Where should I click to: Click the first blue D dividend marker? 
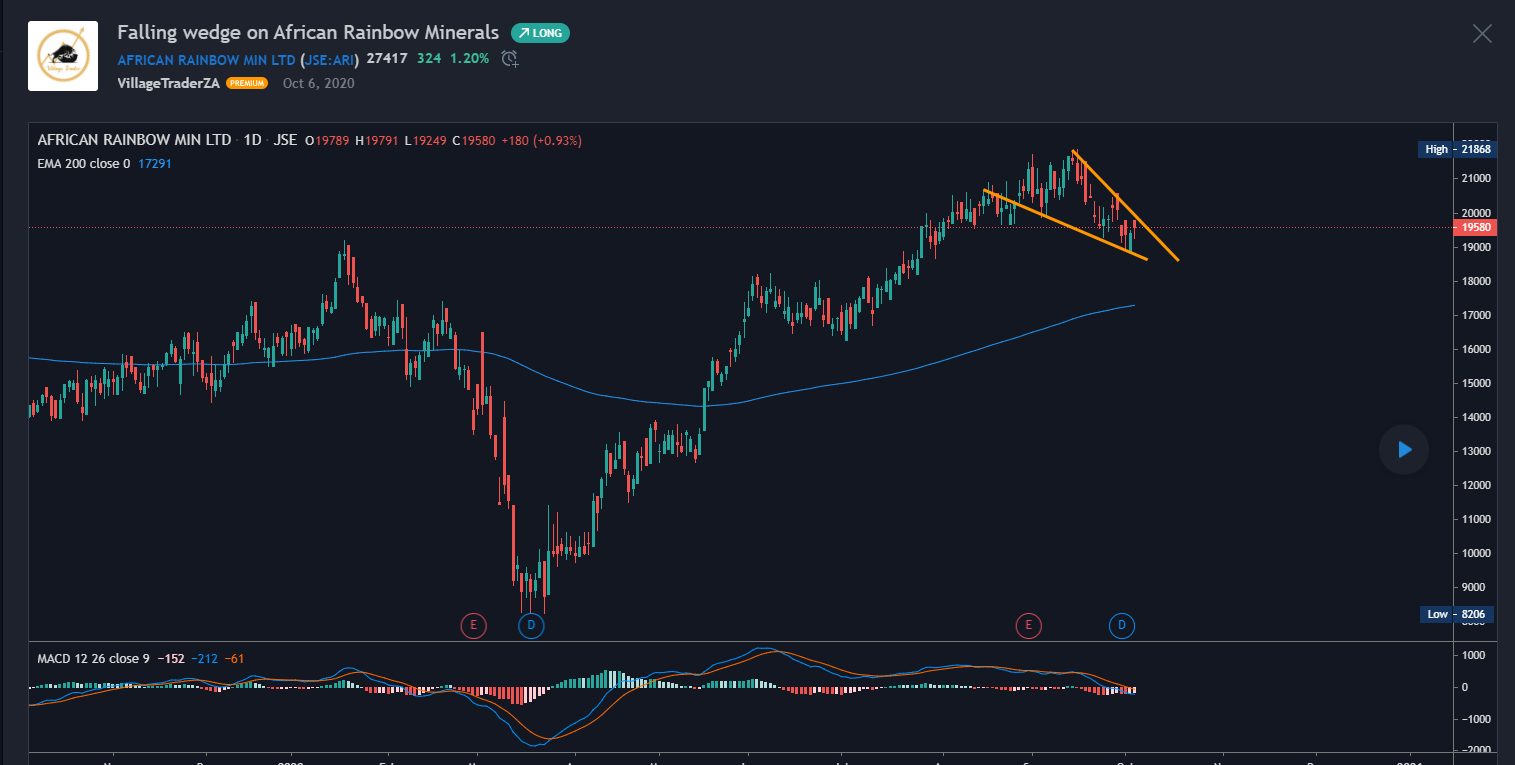531,627
